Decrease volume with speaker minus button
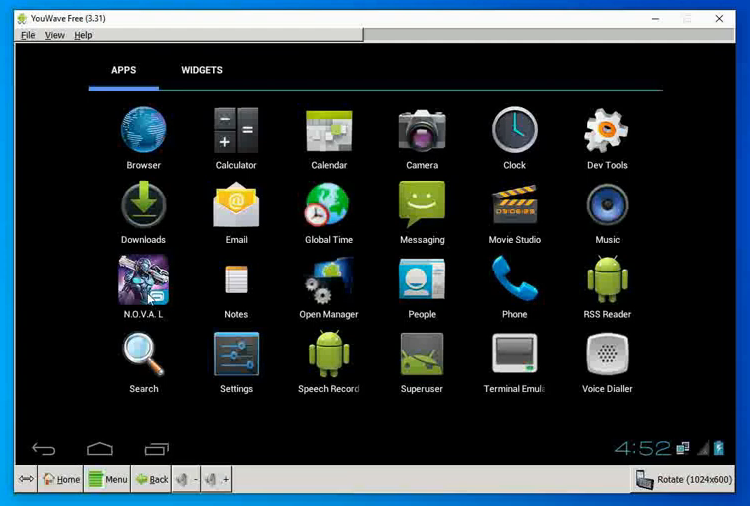750x506 pixels. pos(187,479)
